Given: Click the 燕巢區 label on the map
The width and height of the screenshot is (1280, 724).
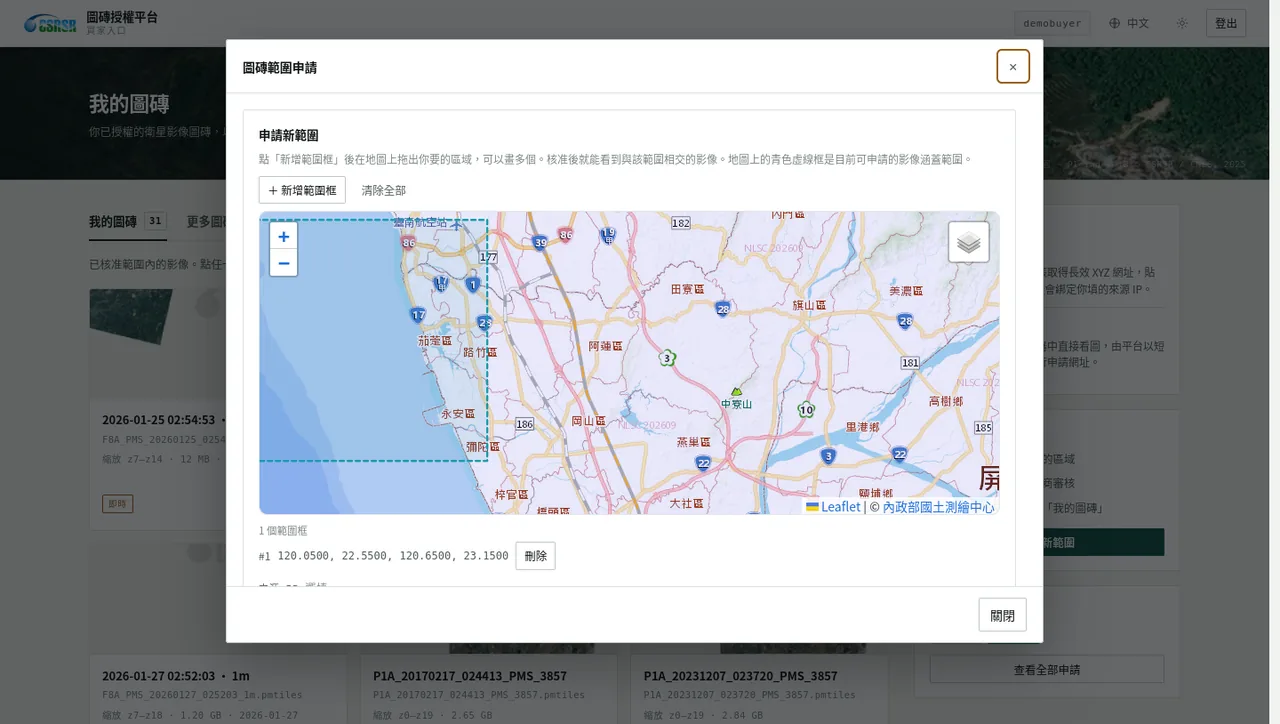Looking at the screenshot, I should pyautogui.click(x=692, y=441).
